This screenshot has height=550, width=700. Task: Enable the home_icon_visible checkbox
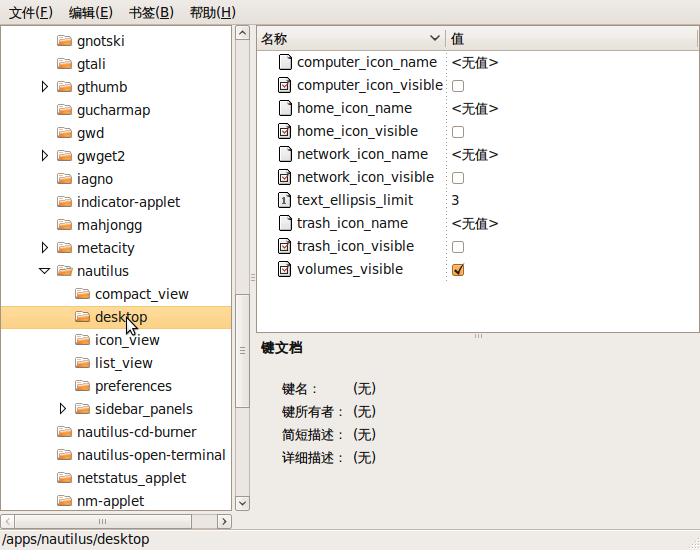(458, 132)
